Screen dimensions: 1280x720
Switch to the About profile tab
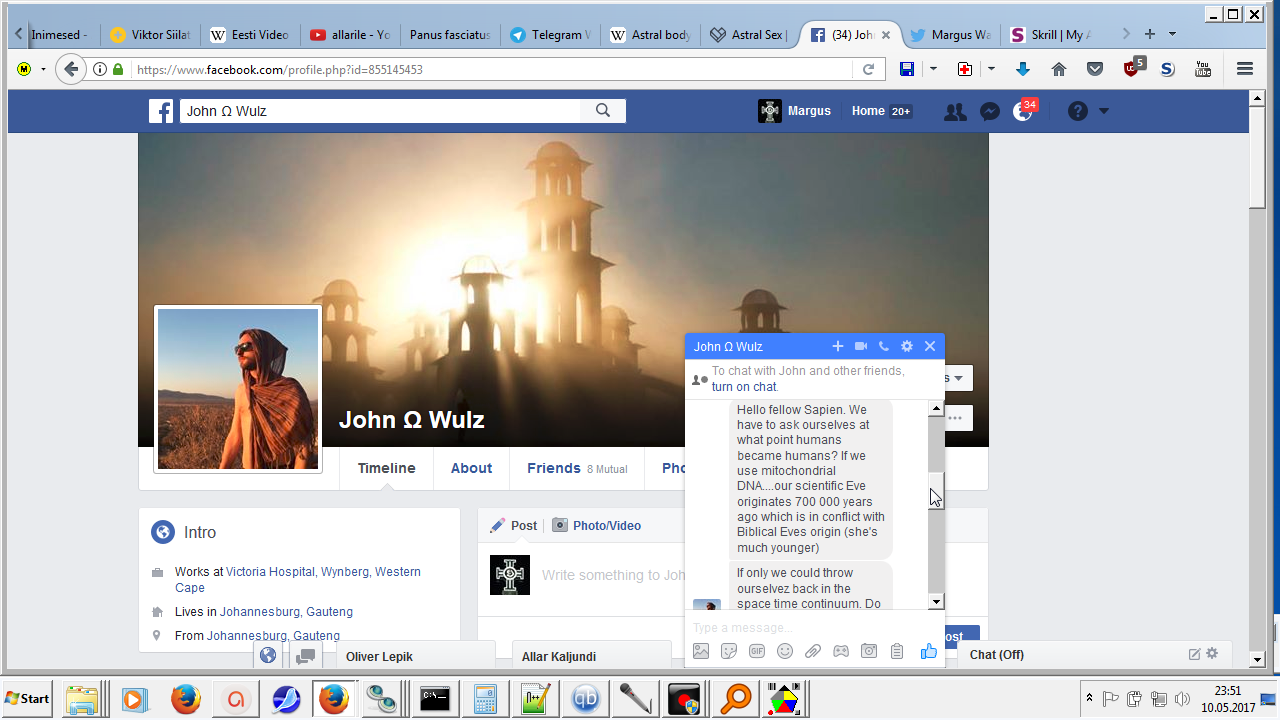pyautogui.click(x=471, y=468)
